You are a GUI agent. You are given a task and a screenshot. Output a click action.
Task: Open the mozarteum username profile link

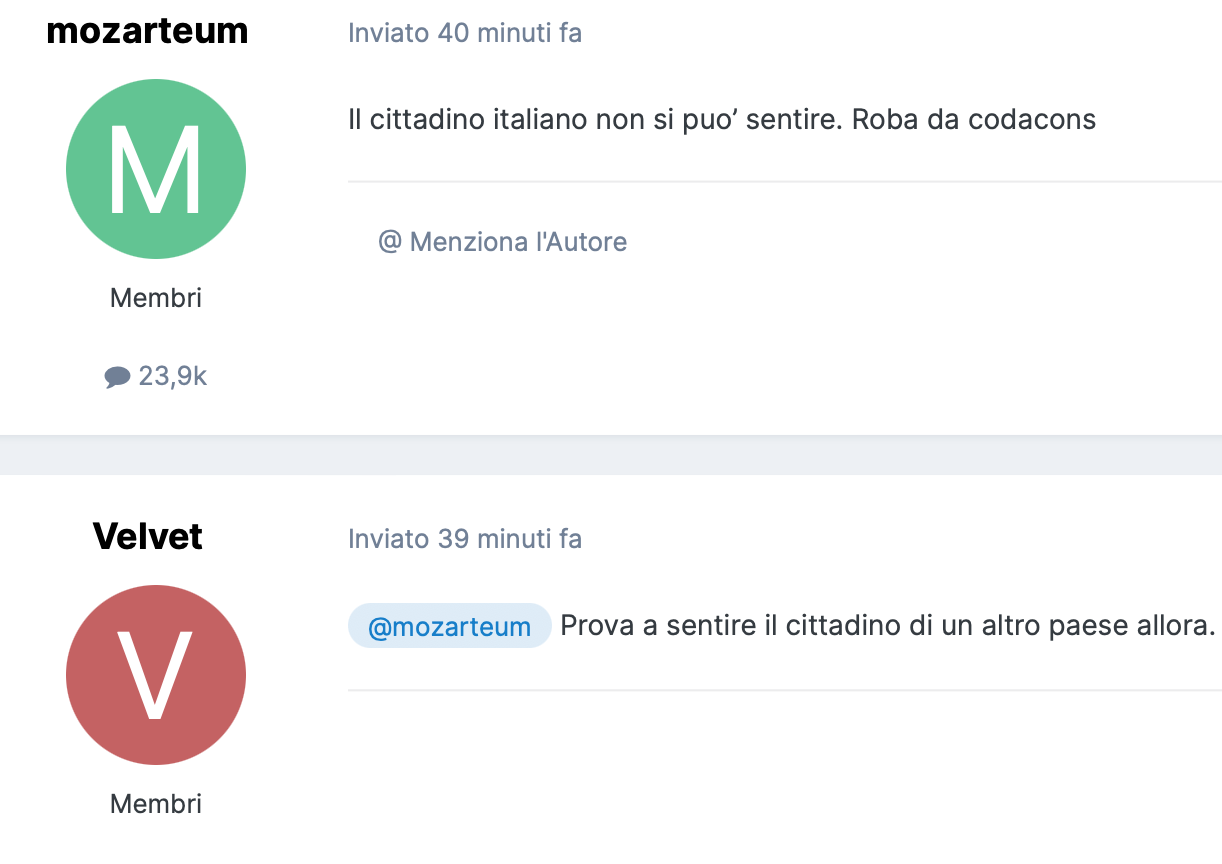[148, 31]
